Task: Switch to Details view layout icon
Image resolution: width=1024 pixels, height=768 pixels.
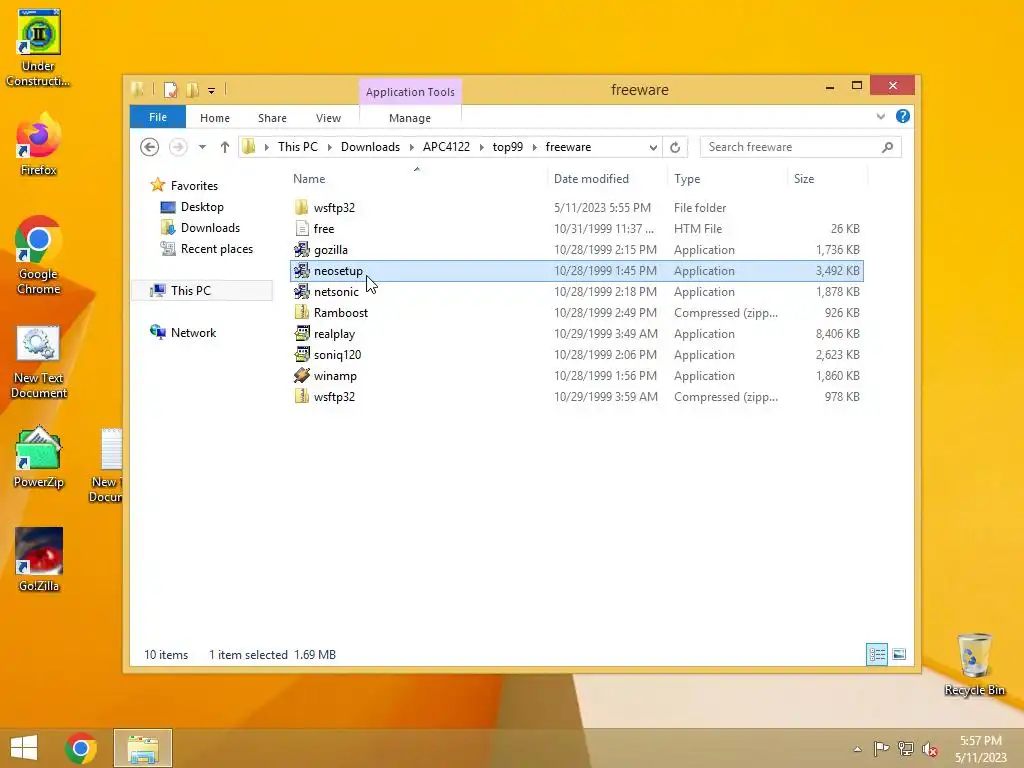Action: pos(876,654)
